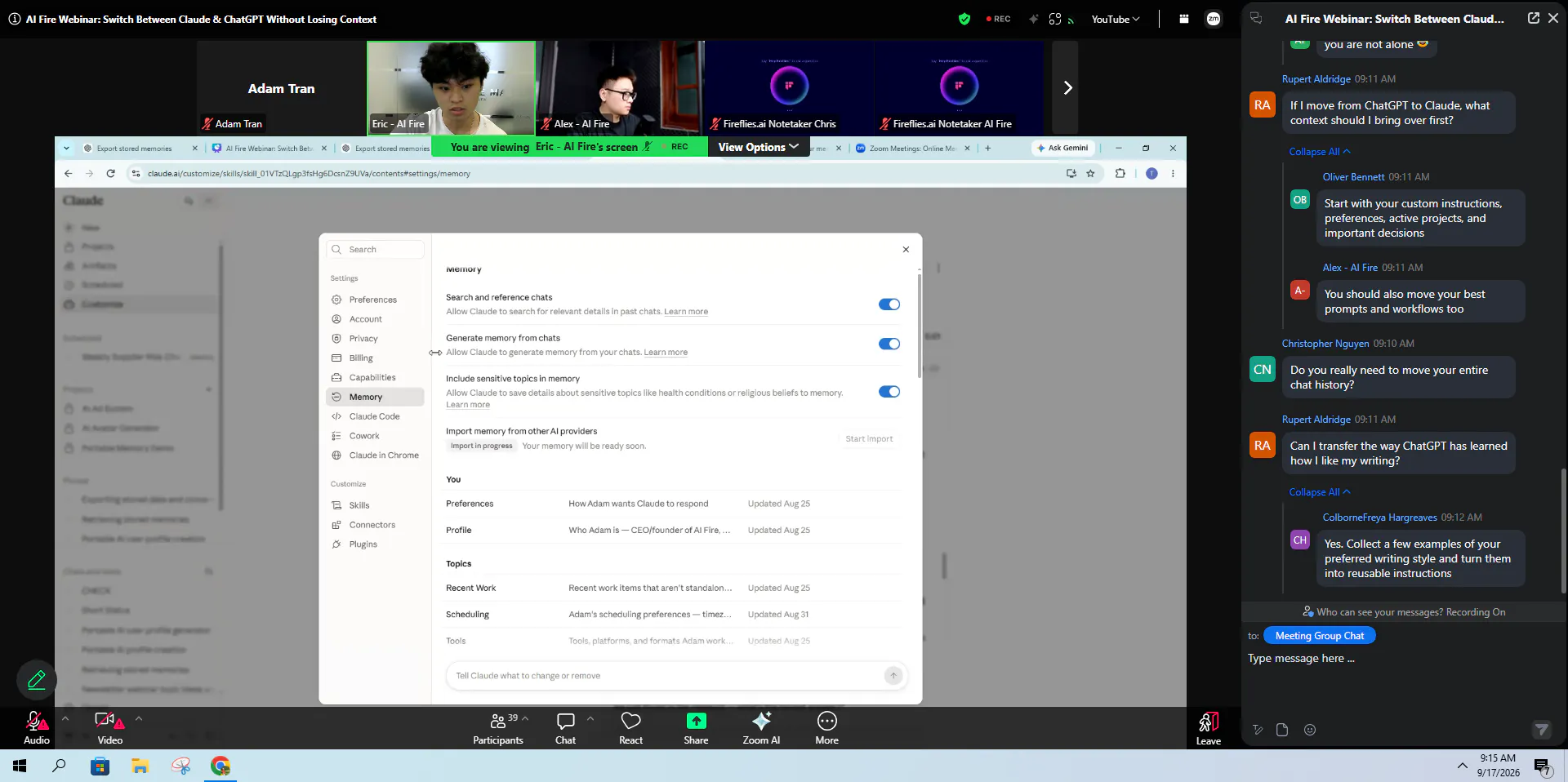Viewport: 1568px width, 782px height.
Task: Open Windows Start menu
Action: [x=20, y=766]
